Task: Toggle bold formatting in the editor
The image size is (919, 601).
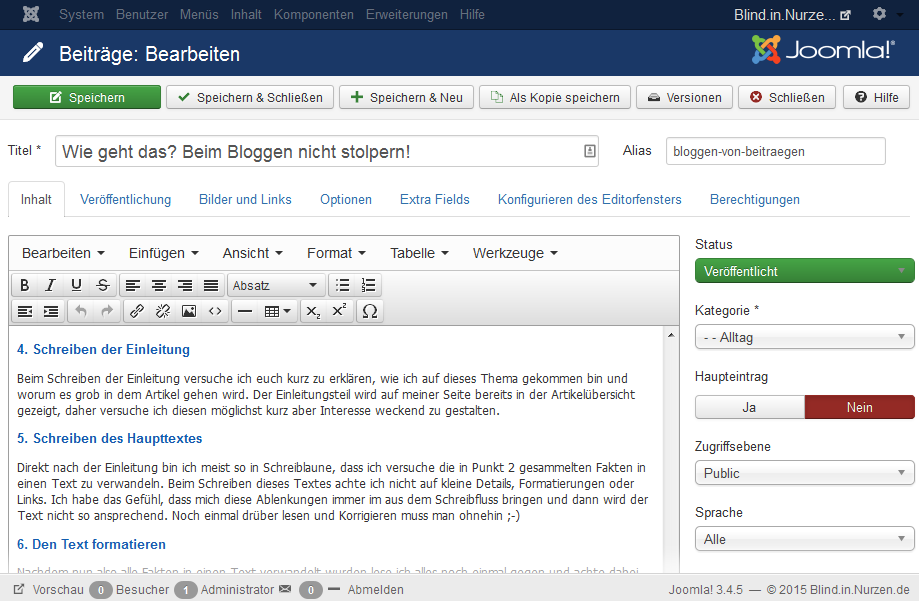Action: (x=24, y=286)
